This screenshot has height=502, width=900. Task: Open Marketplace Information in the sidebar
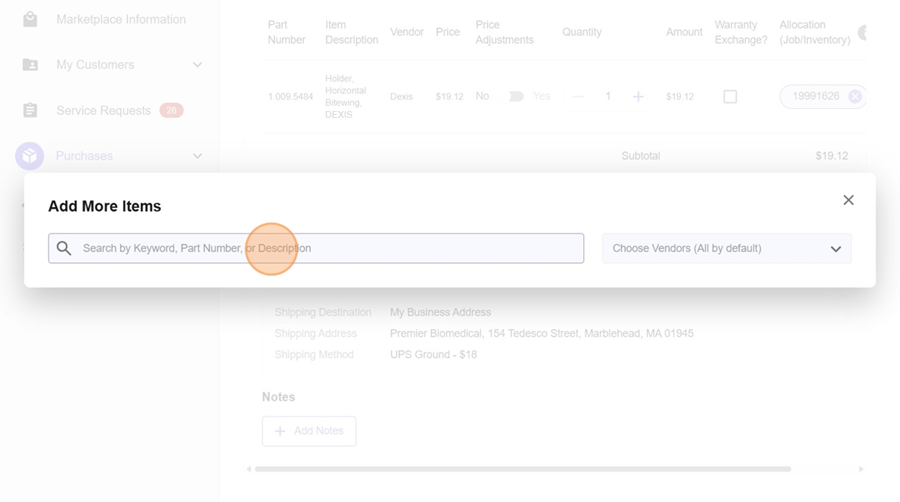[x=120, y=19]
